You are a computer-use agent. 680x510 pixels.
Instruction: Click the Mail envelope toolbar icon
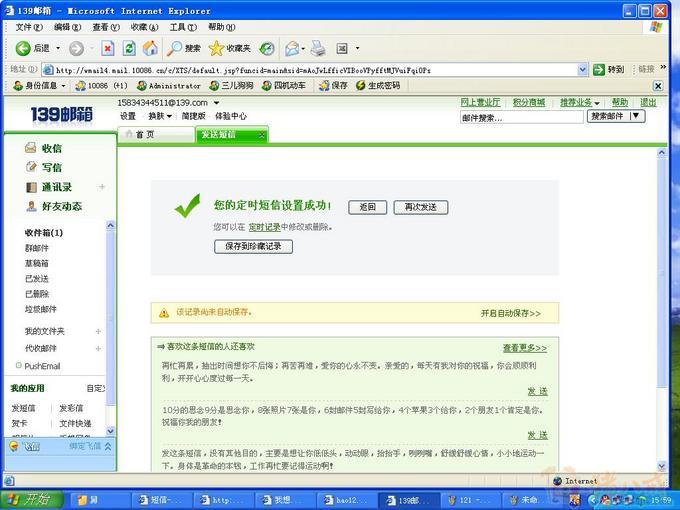click(292, 48)
